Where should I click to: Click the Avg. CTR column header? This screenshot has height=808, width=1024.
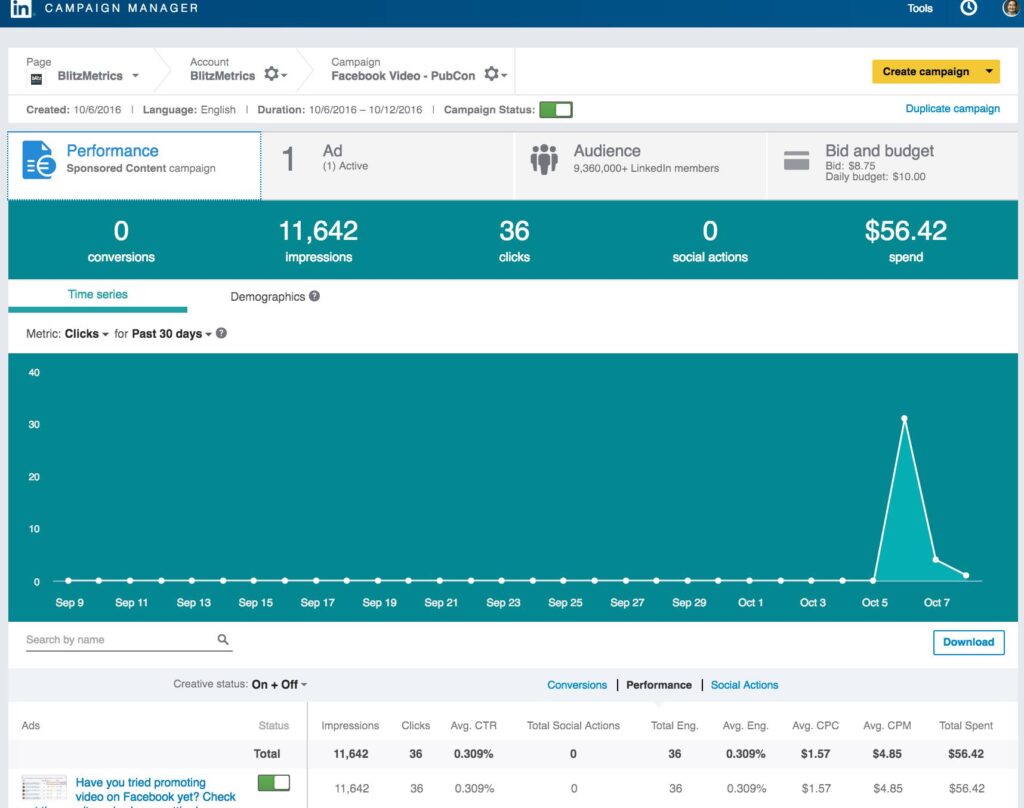tap(473, 725)
